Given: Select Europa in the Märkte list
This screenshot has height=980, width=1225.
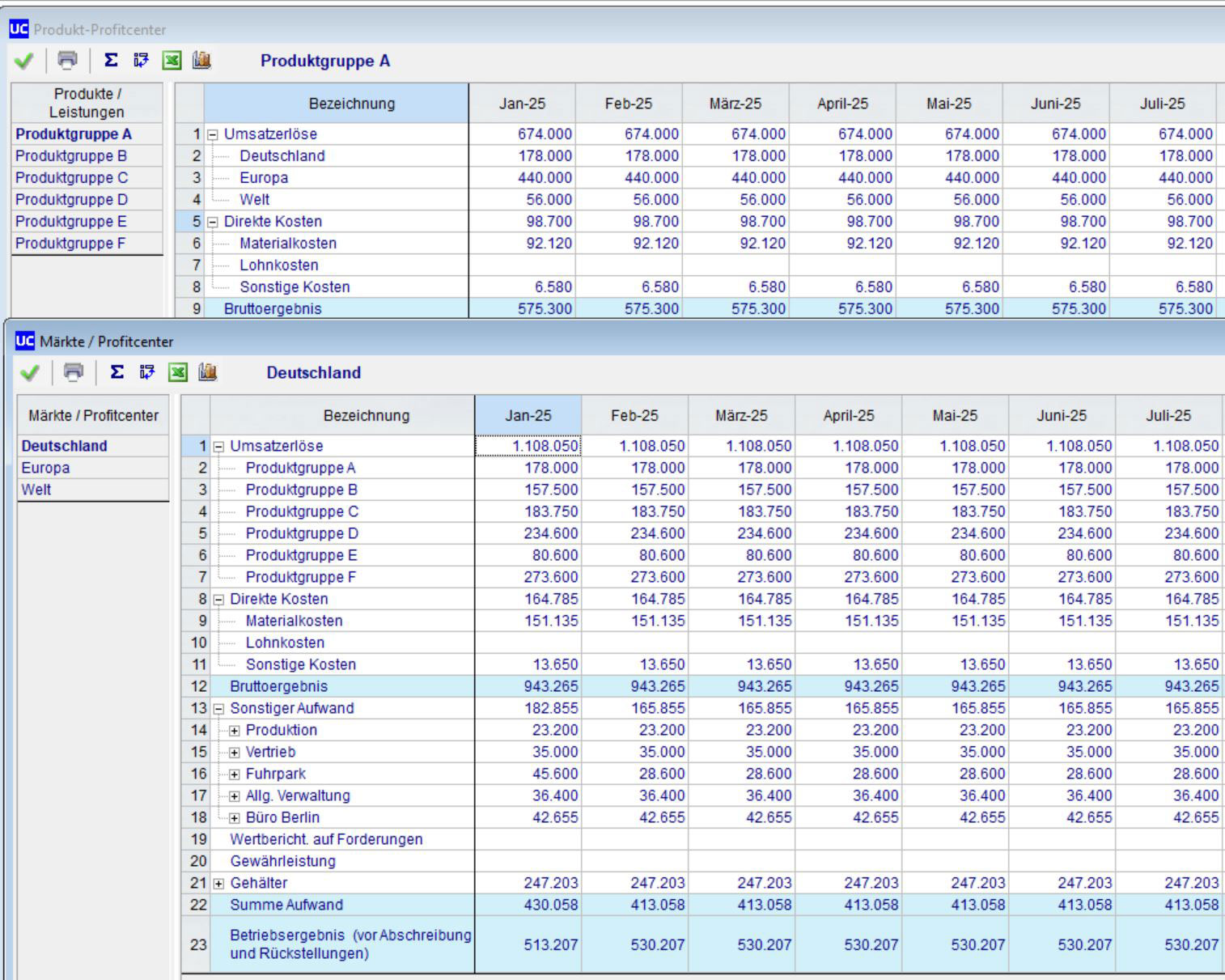Looking at the screenshot, I should coord(45,468).
